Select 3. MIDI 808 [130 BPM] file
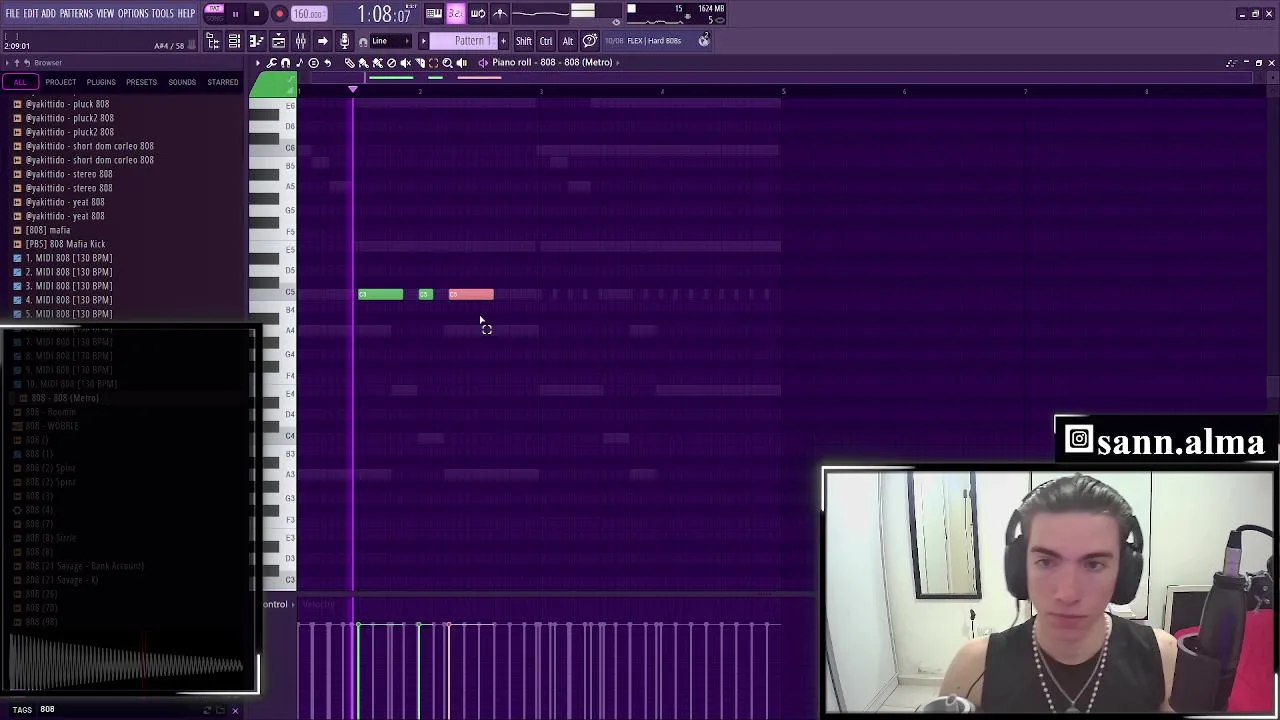 click(x=69, y=286)
